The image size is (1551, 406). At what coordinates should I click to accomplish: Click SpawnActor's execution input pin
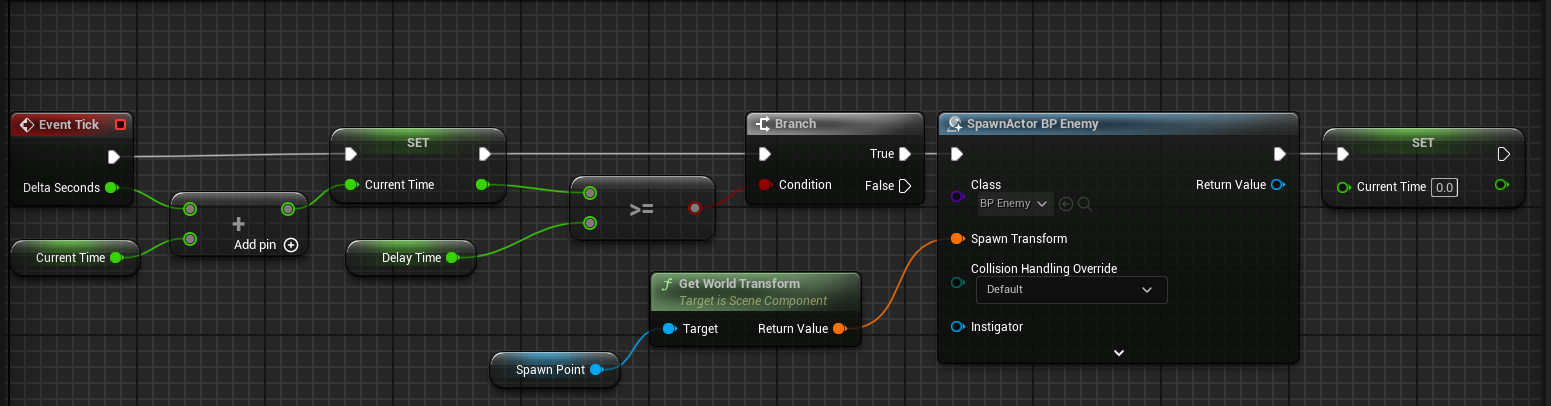pyautogui.click(x=957, y=154)
